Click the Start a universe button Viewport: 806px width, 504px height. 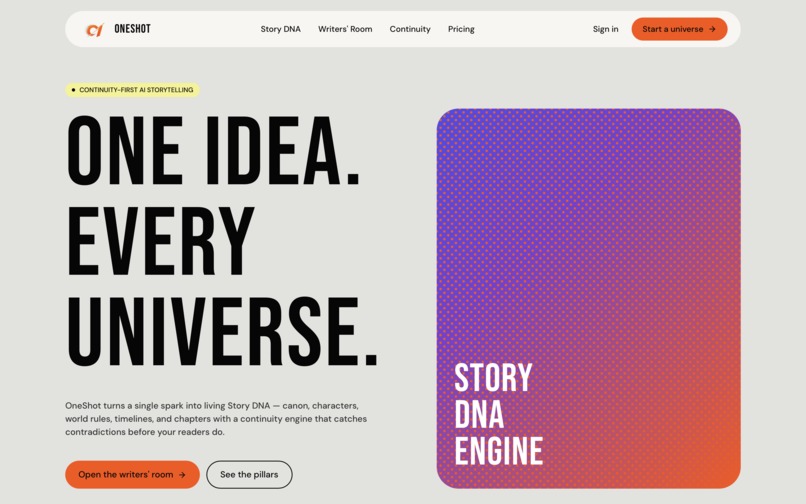click(x=679, y=29)
